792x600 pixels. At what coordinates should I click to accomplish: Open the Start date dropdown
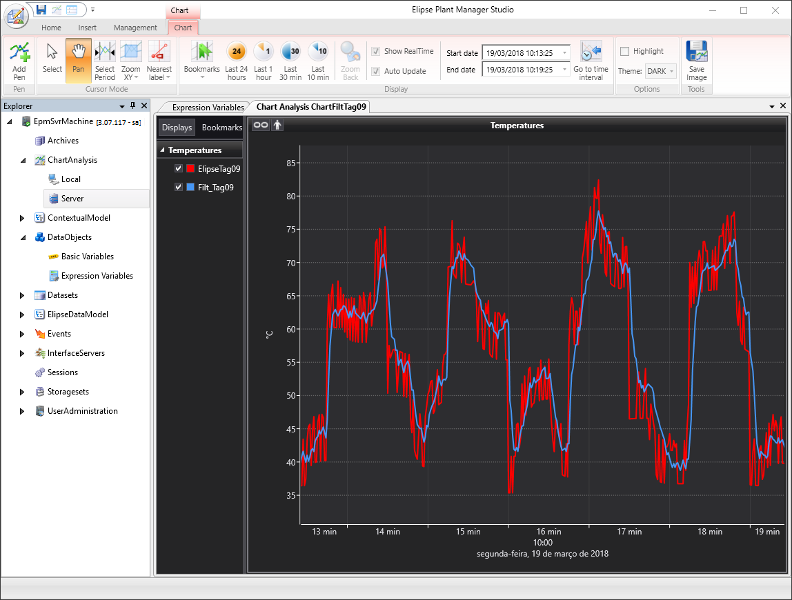[565, 53]
